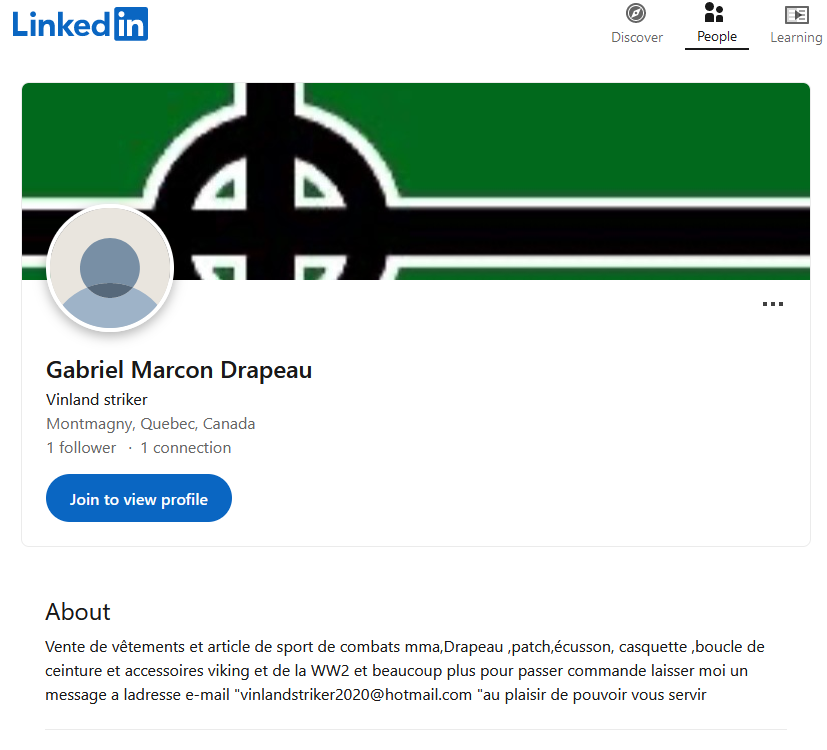This screenshot has height=750, width=827.
Task: Click the blue "in" square logo
Action: pos(131,24)
